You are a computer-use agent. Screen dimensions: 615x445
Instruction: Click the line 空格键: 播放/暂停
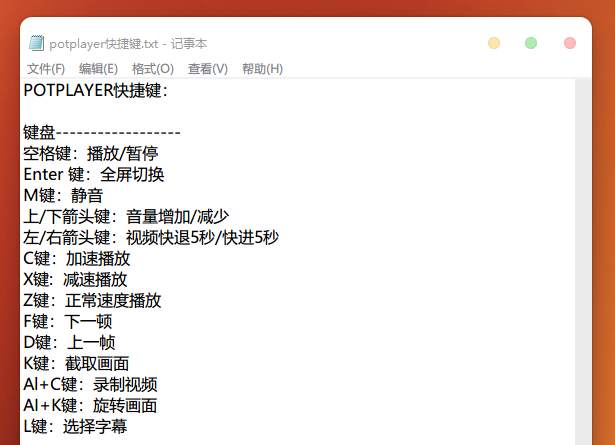(x=91, y=153)
